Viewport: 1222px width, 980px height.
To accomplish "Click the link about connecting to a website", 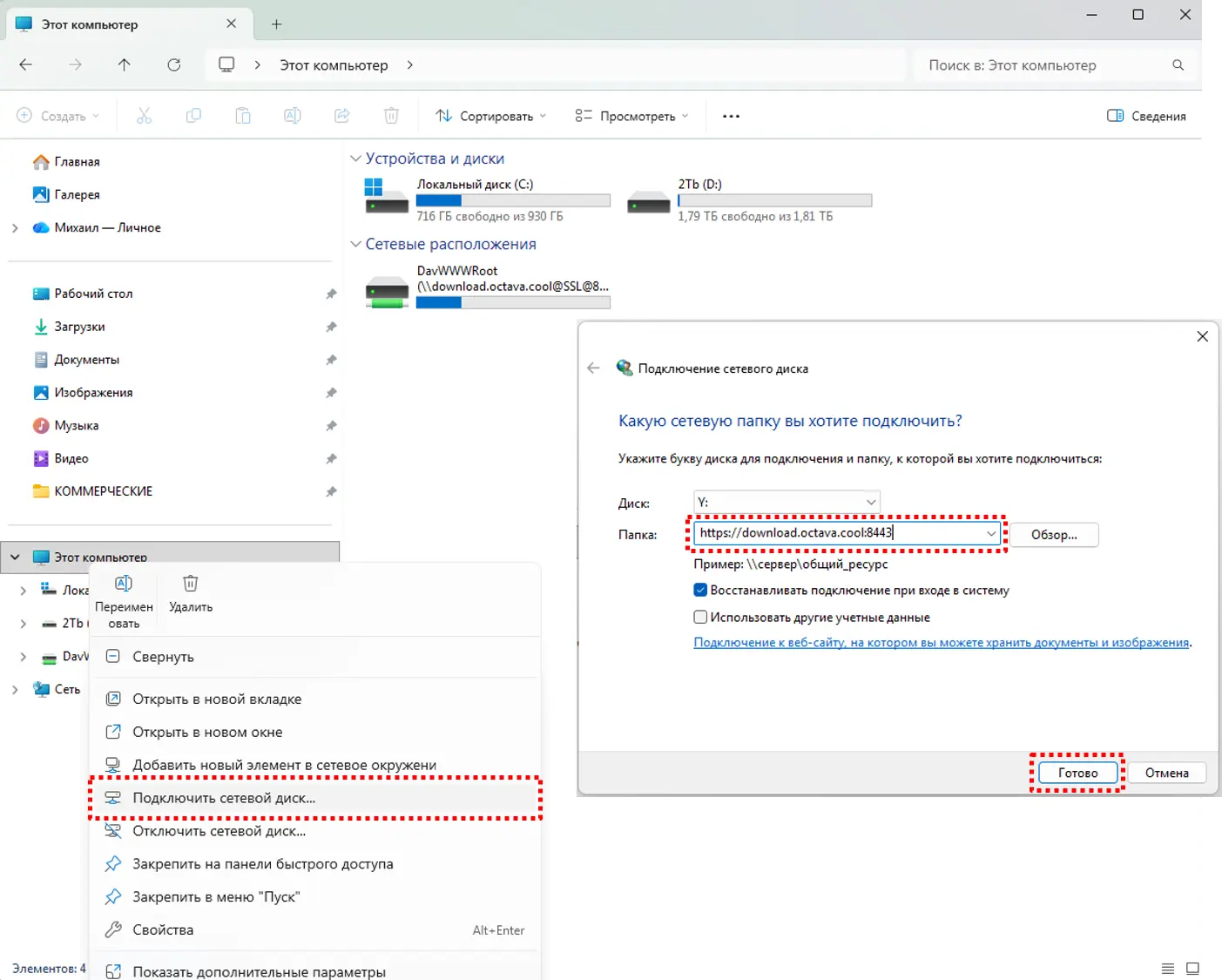I will click(x=941, y=643).
